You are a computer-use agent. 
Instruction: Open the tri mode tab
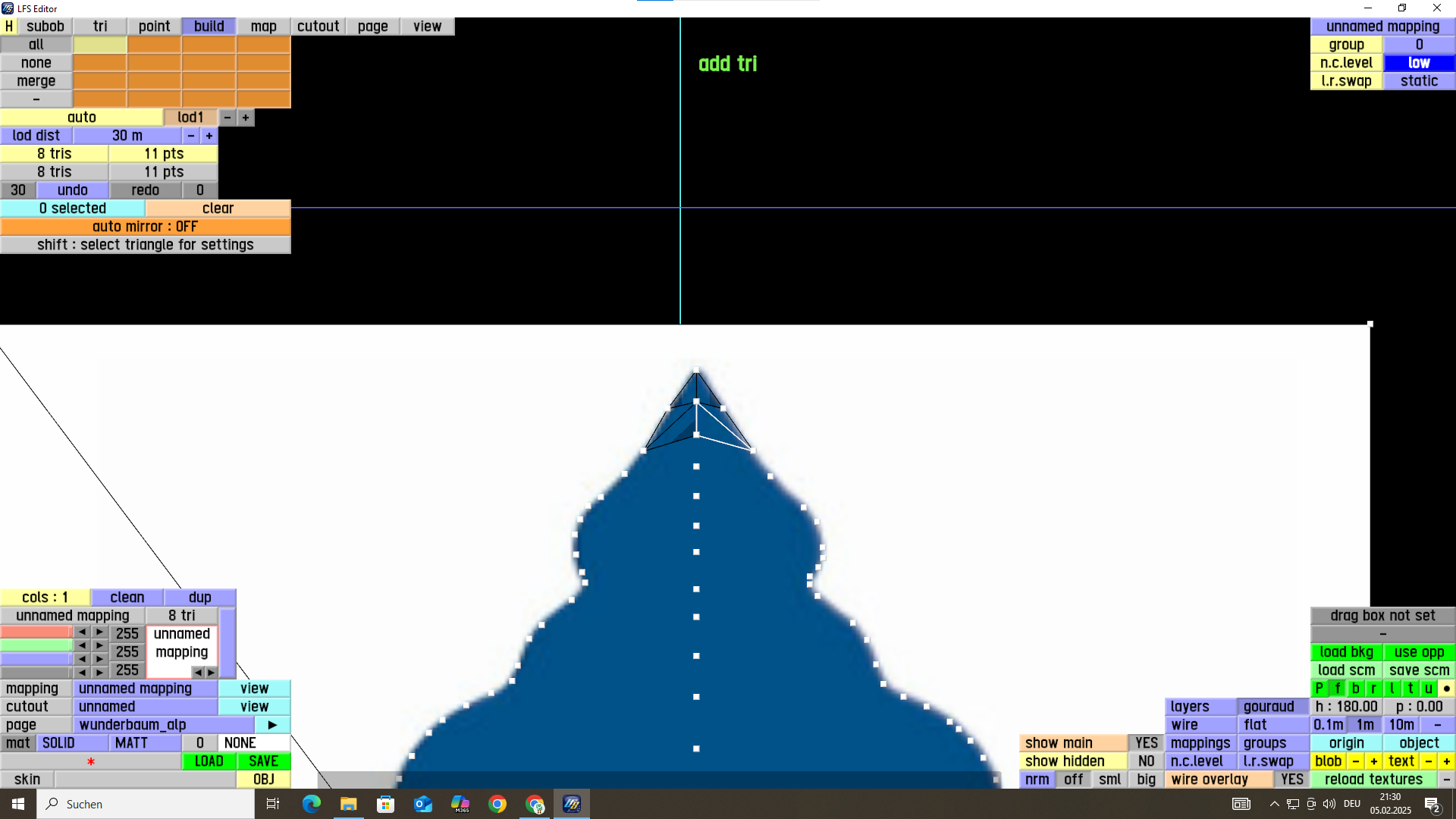100,27
